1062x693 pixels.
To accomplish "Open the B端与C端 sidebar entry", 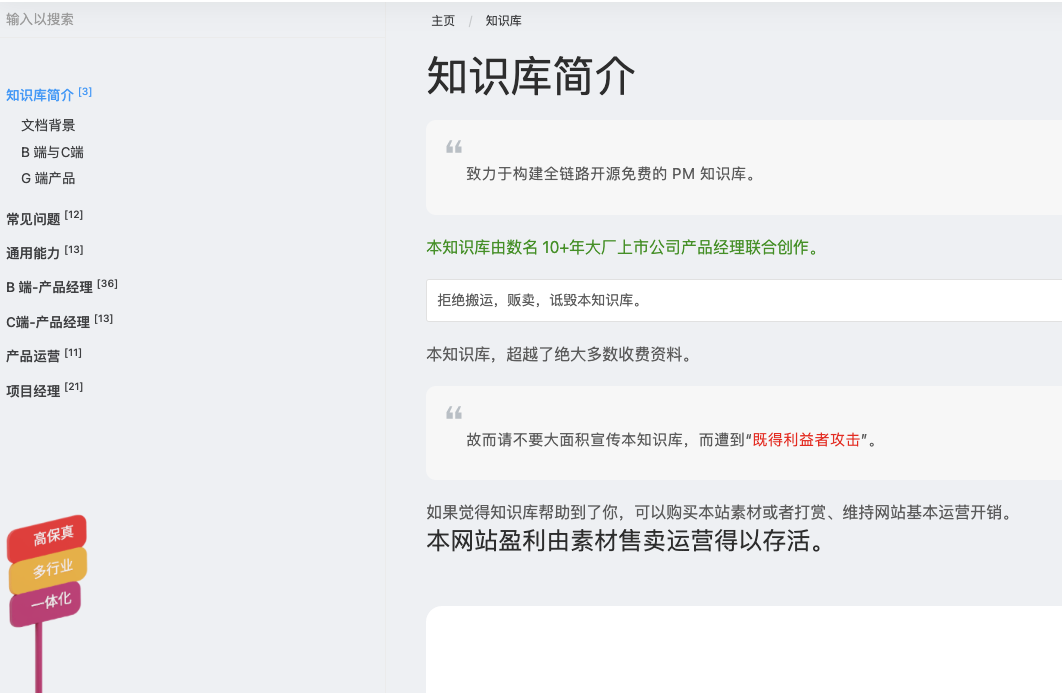I will 52,151.
